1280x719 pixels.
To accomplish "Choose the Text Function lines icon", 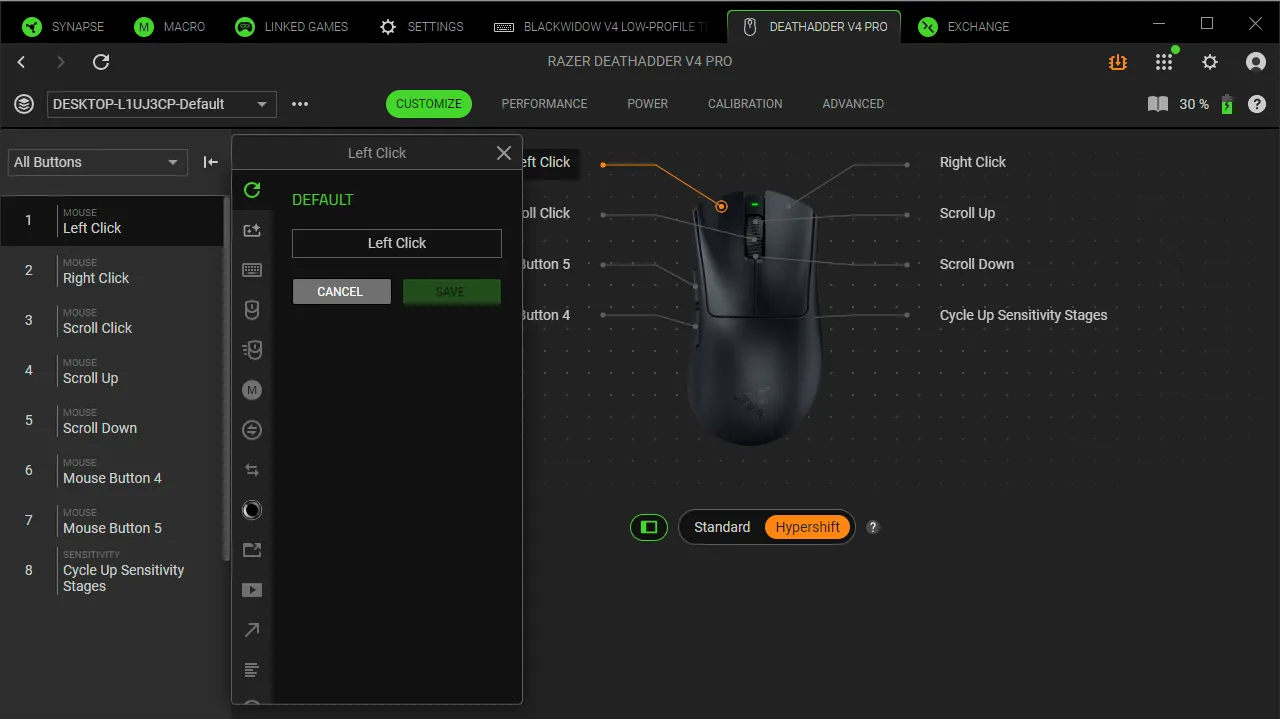I will pos(252,670).
